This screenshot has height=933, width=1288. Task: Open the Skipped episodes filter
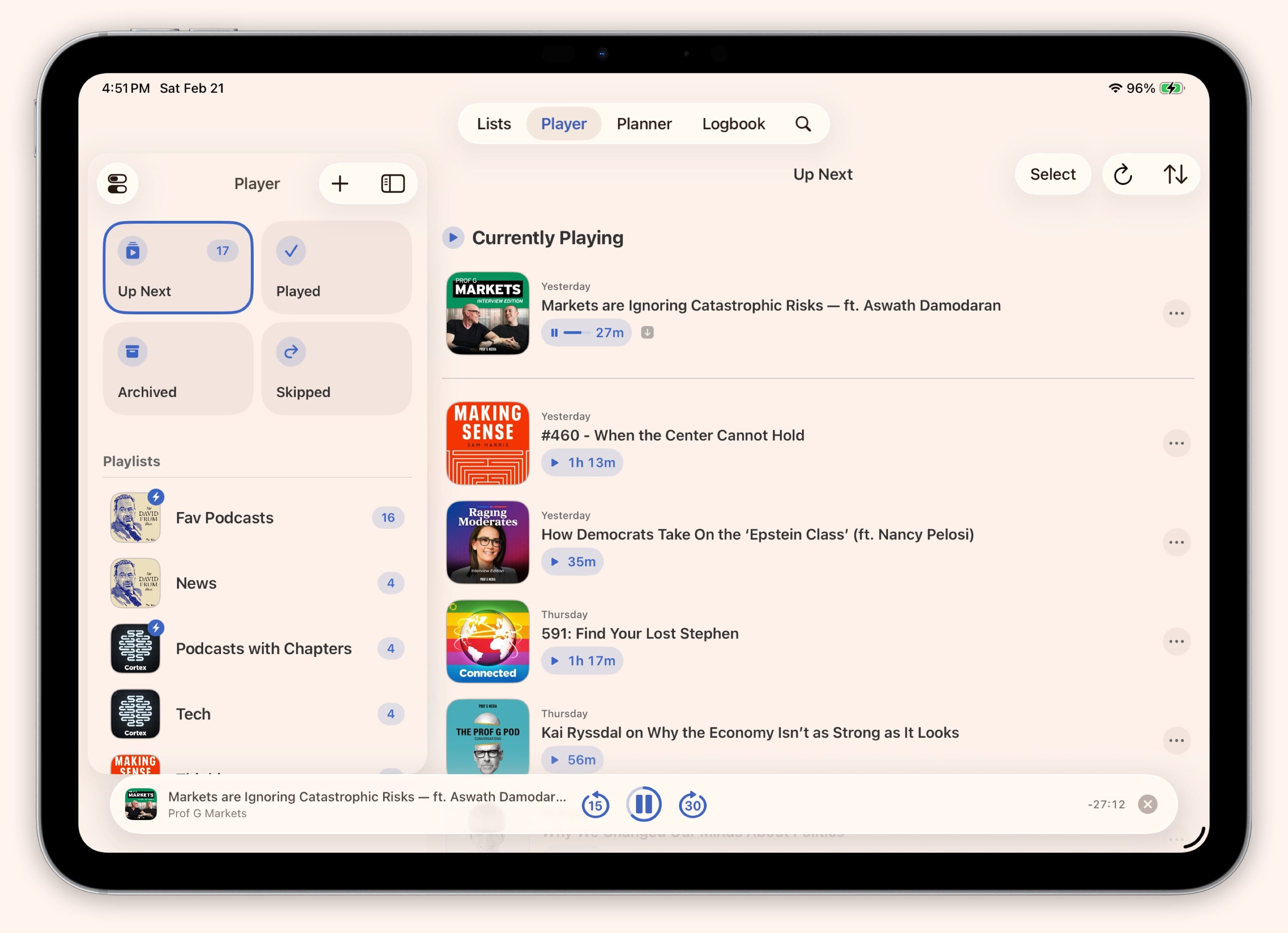(x=336, y=369)
